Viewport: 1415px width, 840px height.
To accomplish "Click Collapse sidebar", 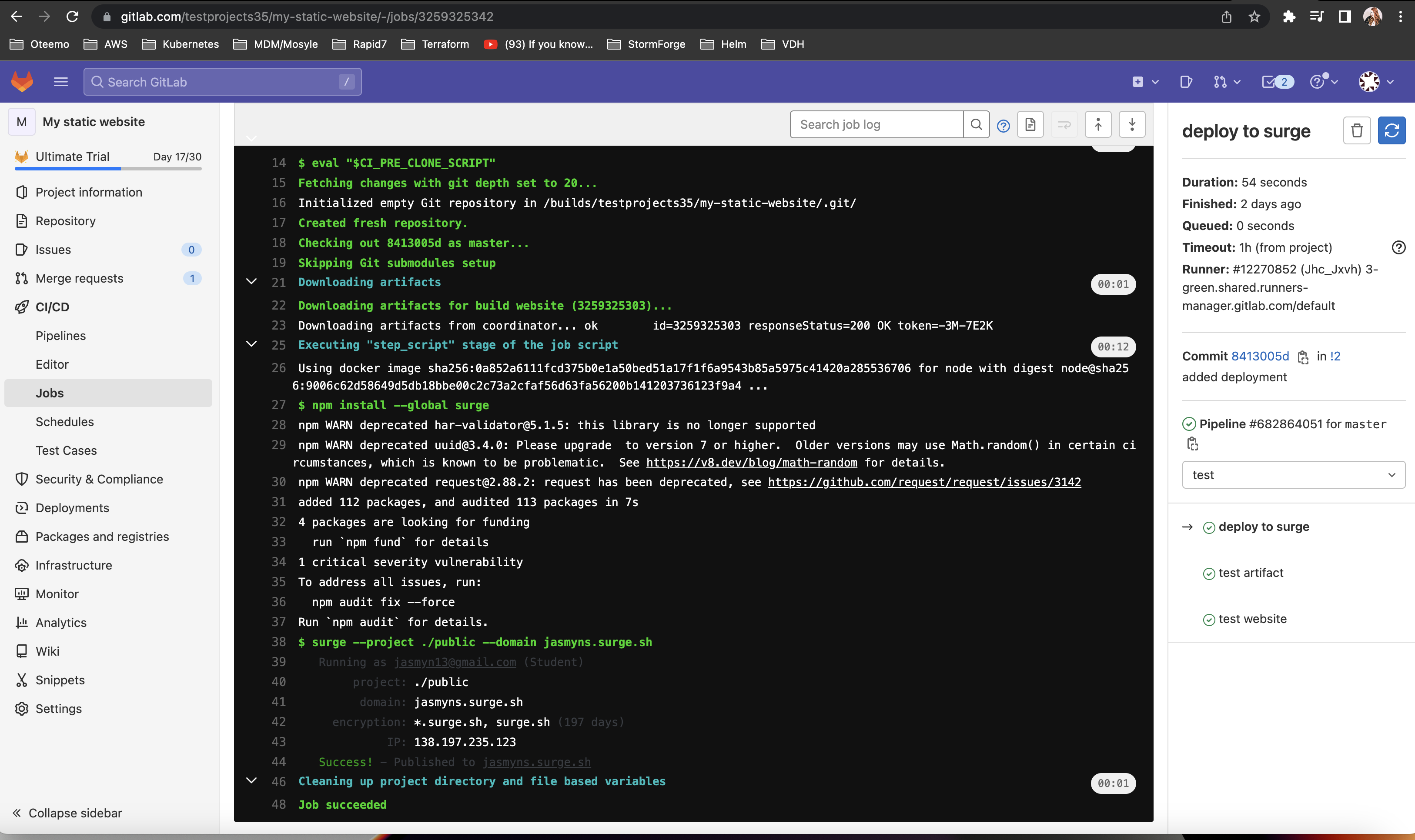I will tap(67, 813).
